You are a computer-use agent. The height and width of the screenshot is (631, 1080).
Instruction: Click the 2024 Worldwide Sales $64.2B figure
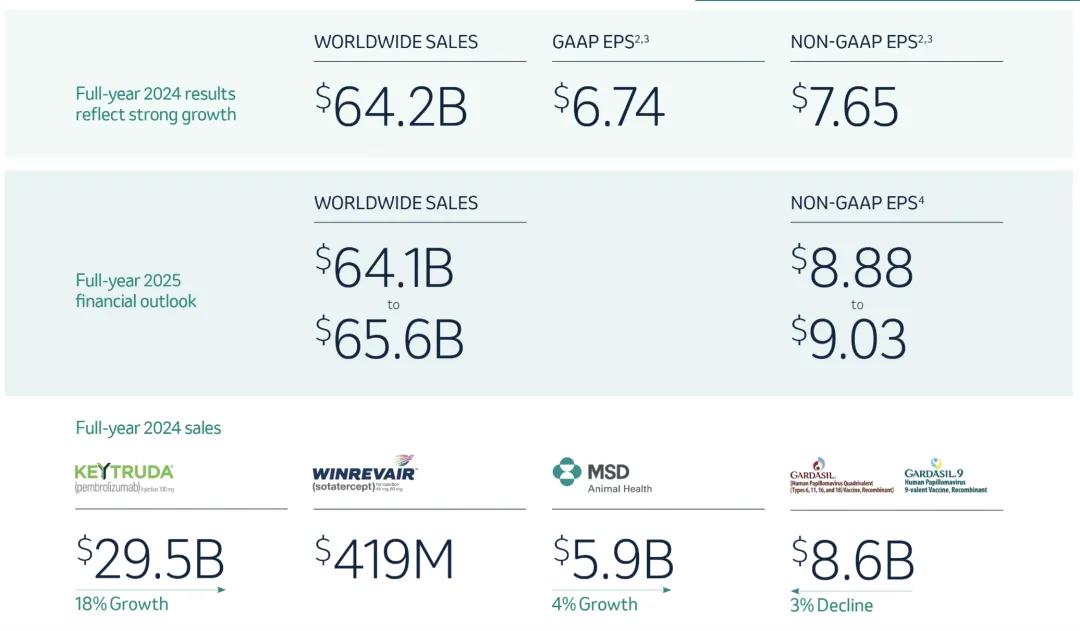(392, 107)
